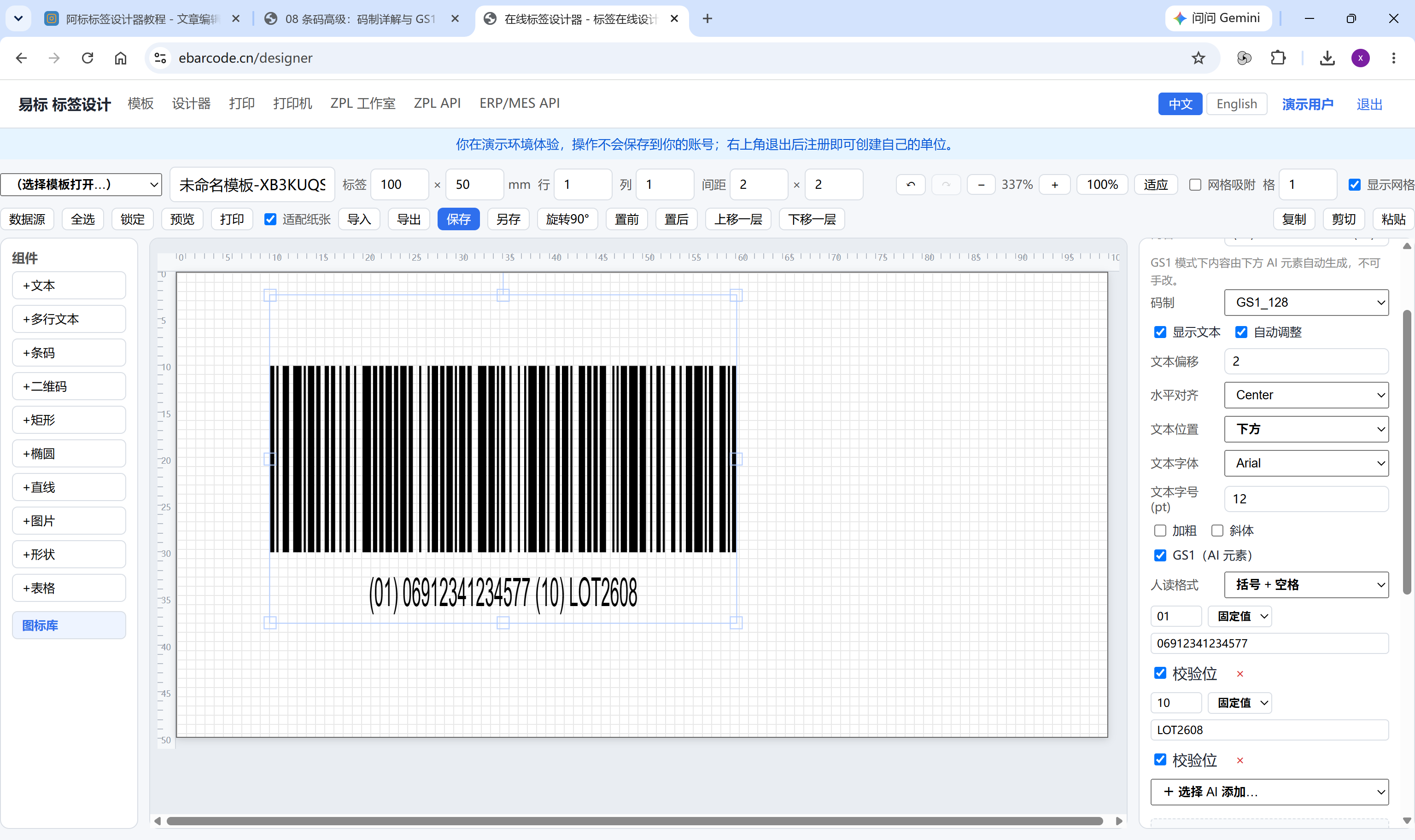Open the 水平对齐 Center dropdown

[x=1306, y=395]
